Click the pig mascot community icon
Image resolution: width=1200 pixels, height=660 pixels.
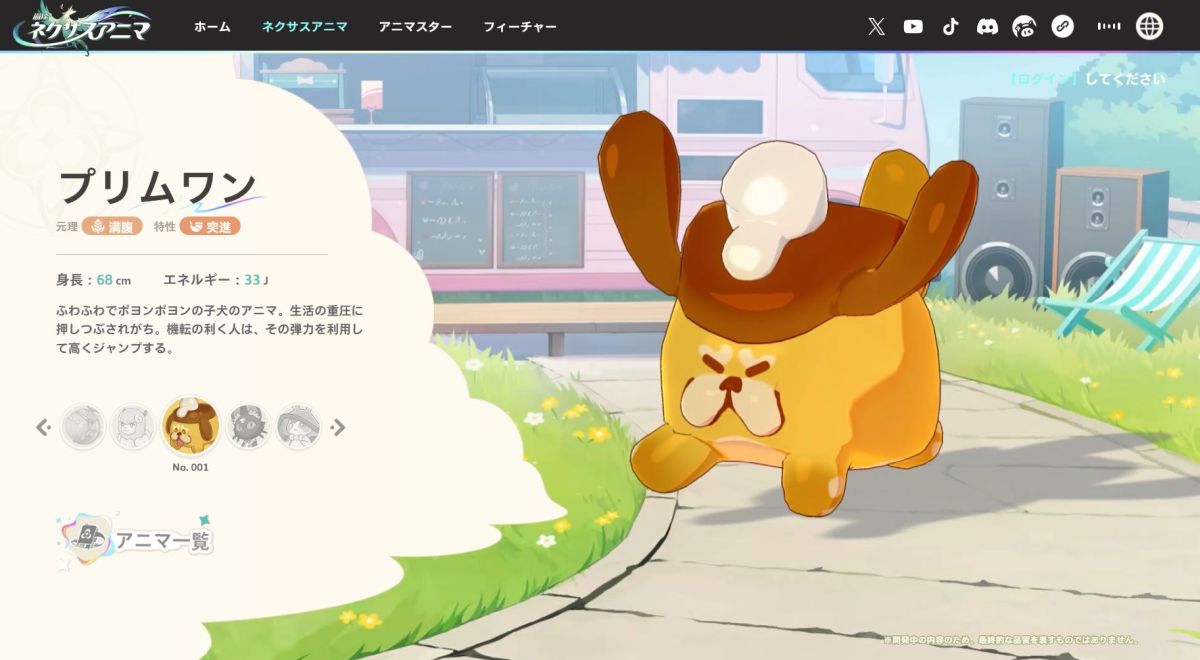tap(1024, 27)
